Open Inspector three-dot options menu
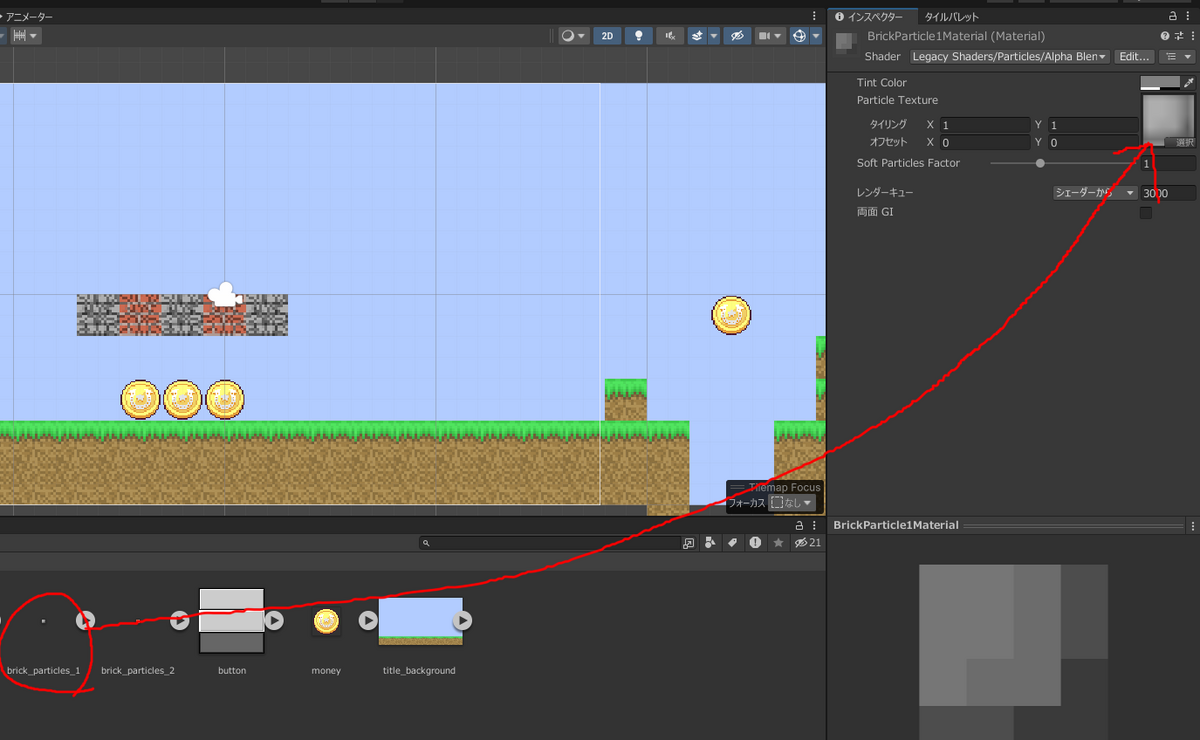The height and width of the screenshot is (740, 1200). tap(1189, 17)
